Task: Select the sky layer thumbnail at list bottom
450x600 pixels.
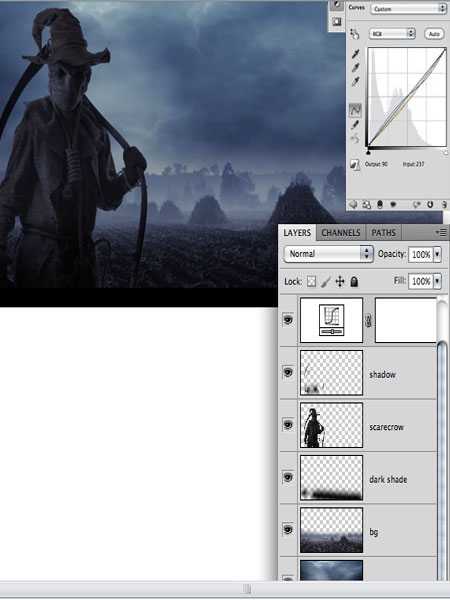Action: [x=331, y=571]
